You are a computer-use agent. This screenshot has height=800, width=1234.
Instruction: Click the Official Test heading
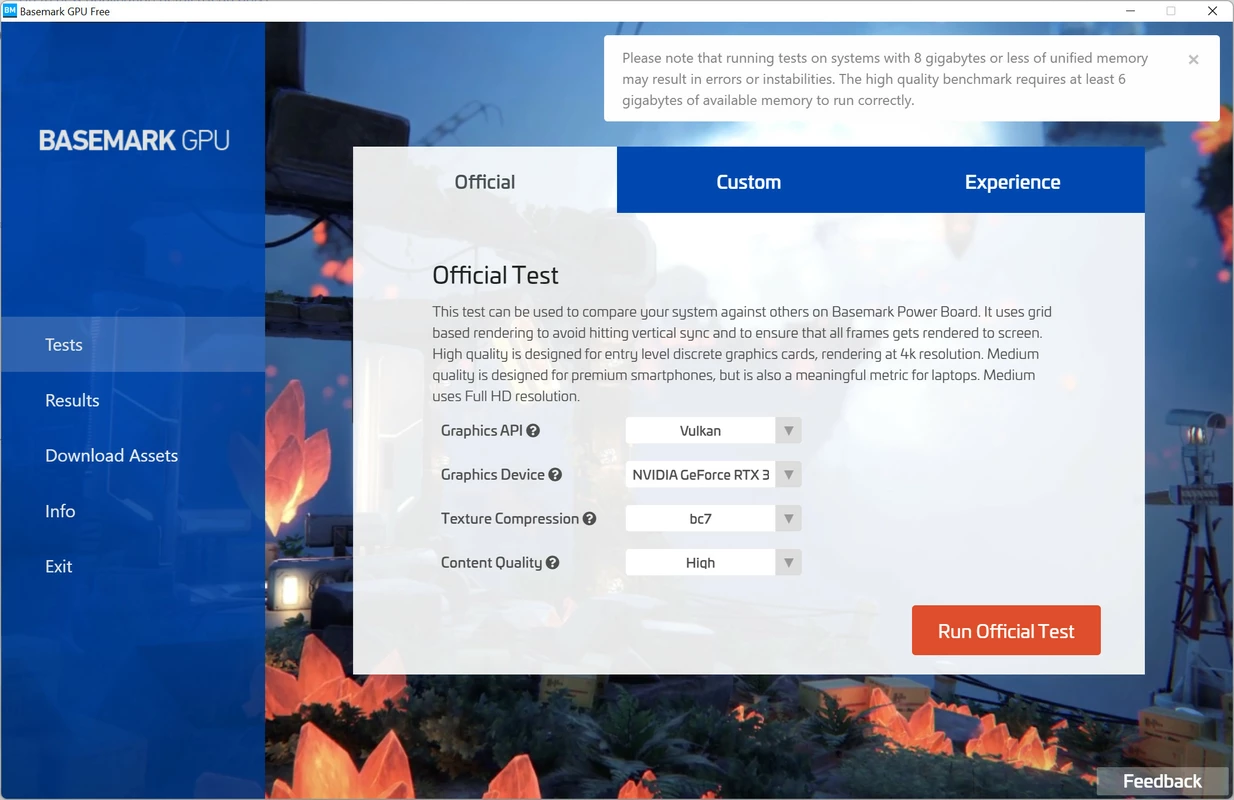tap(495, 275)
